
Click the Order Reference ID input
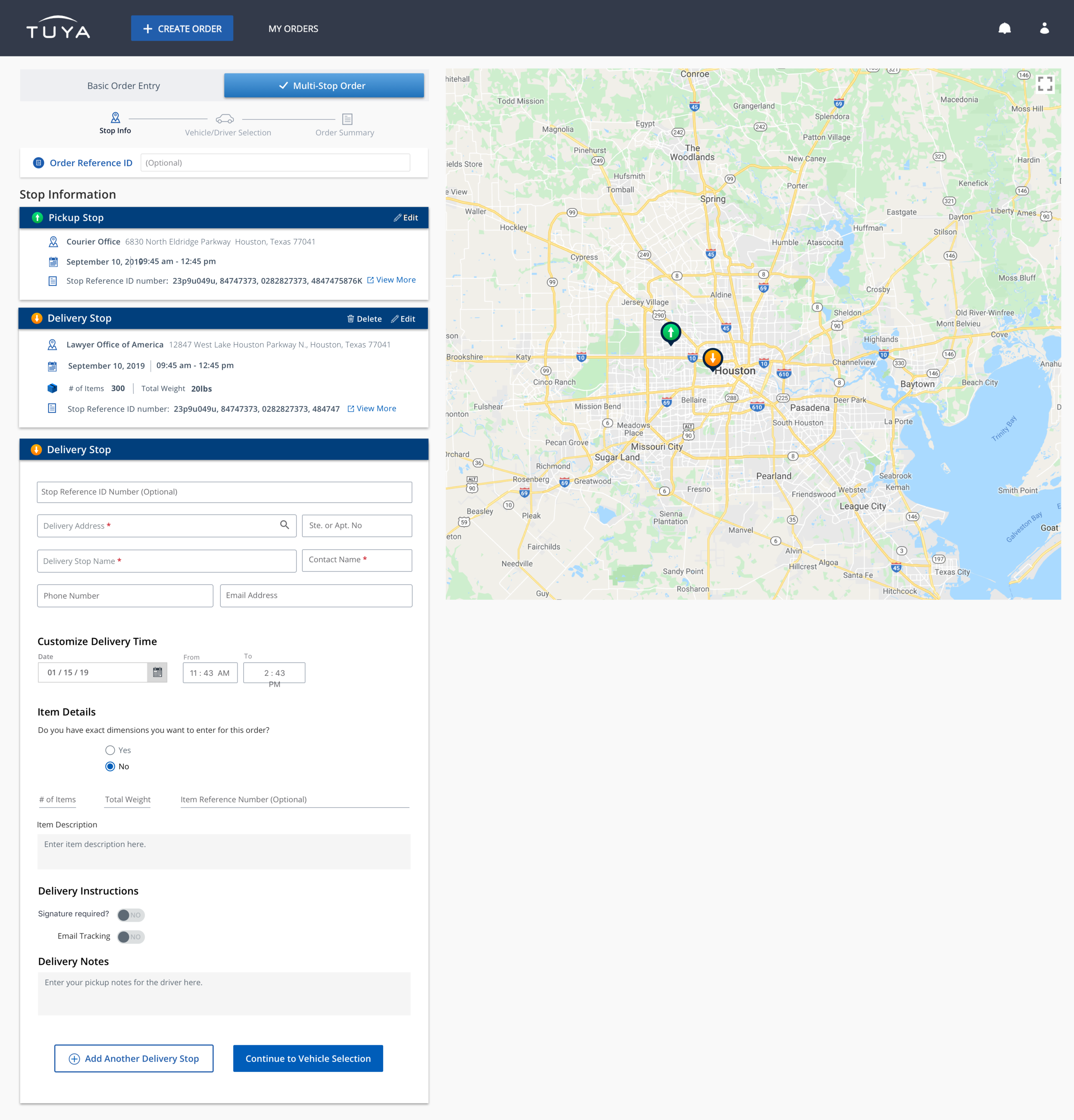[275, 163]
